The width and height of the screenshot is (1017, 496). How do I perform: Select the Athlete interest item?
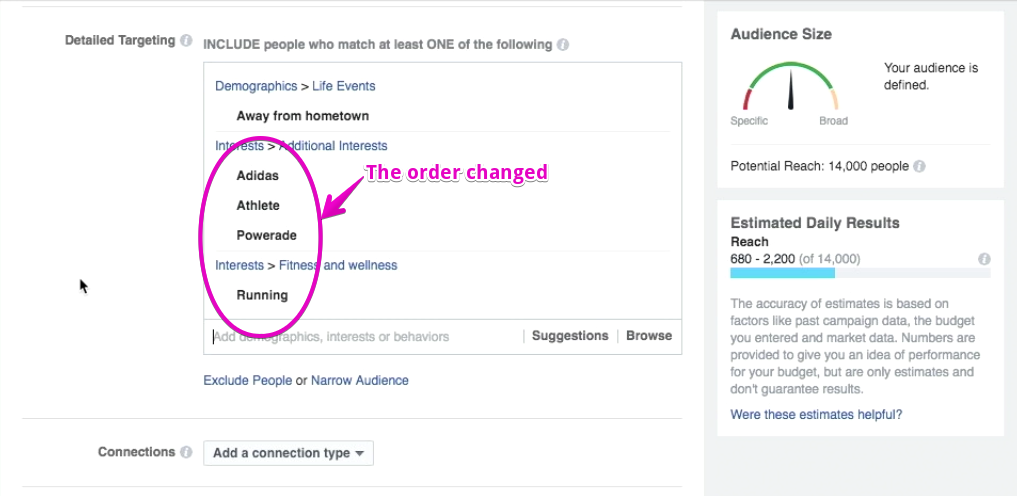[258, 206]
